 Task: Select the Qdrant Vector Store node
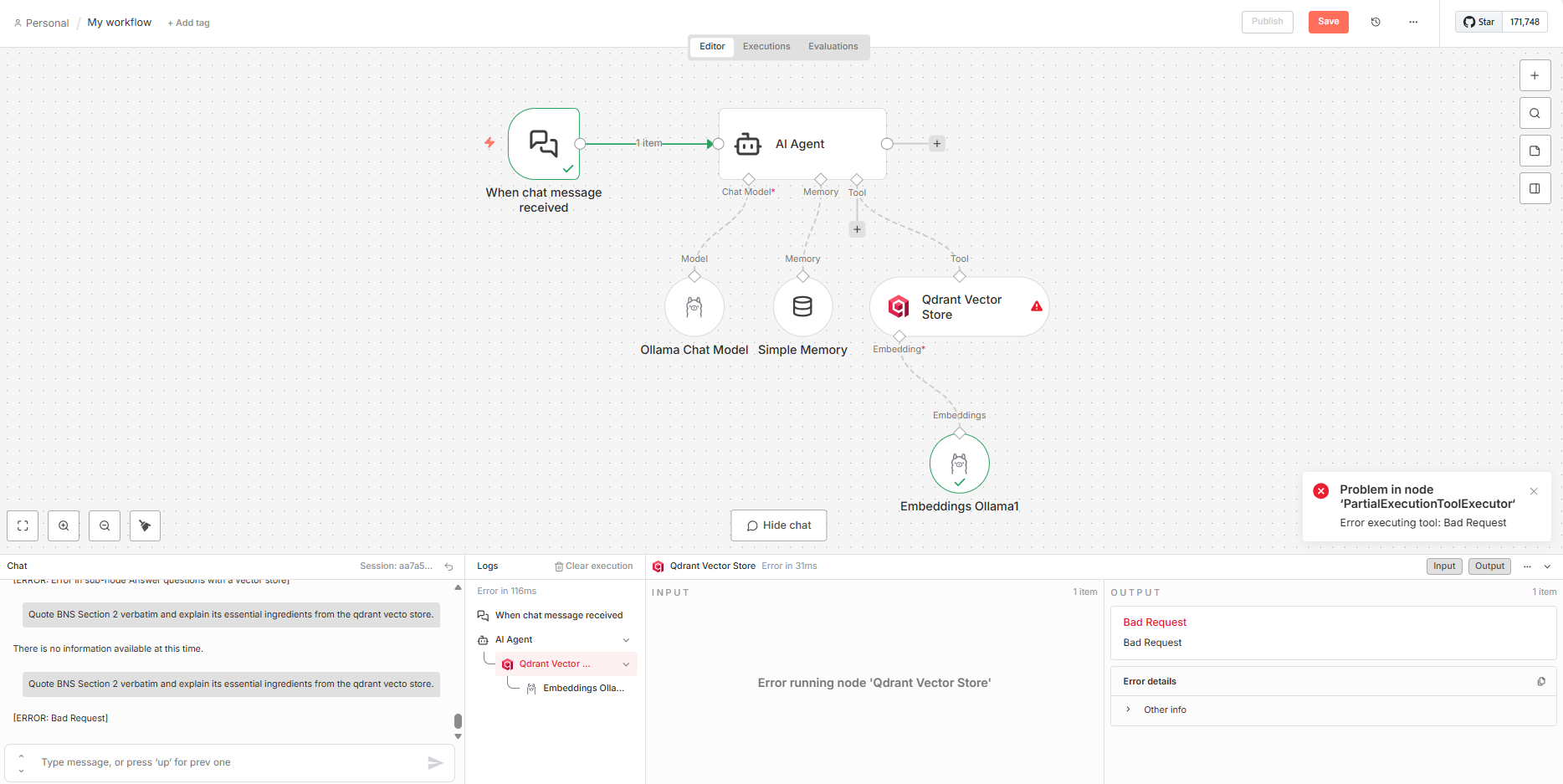pos(959,307)
